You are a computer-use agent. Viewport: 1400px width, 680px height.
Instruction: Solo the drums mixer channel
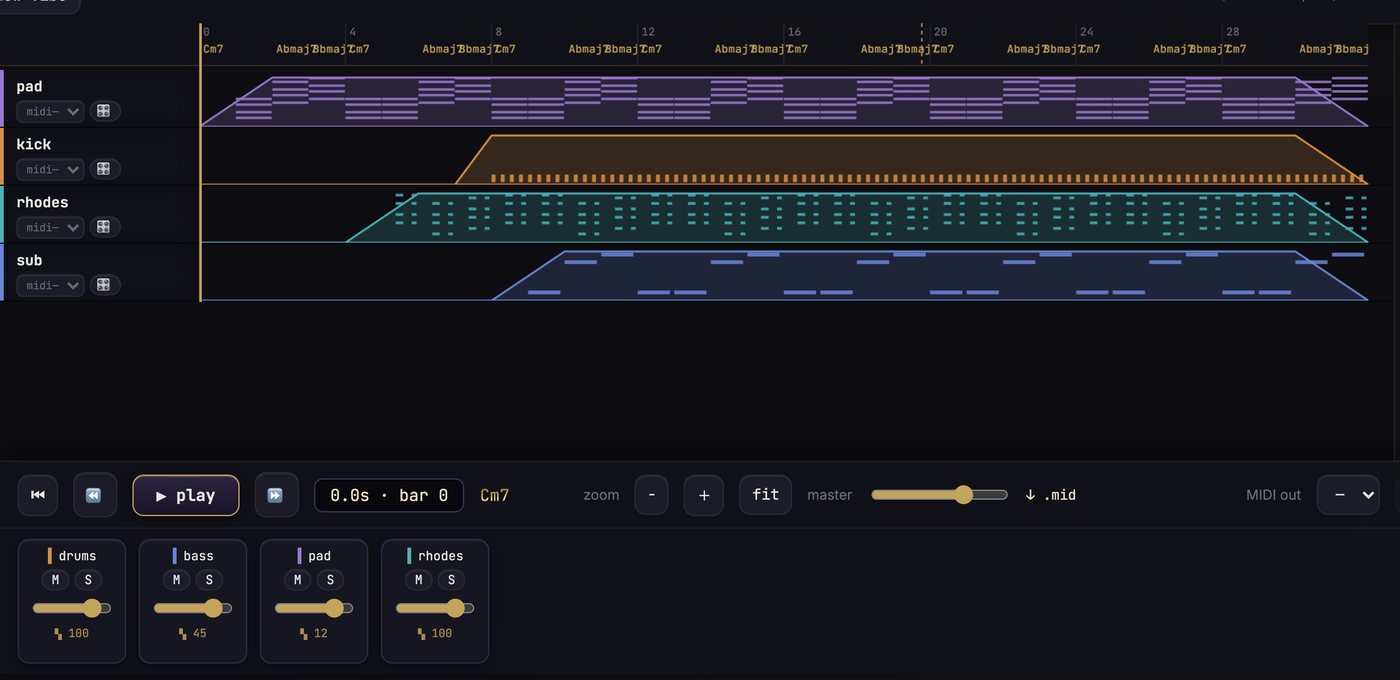88,580
